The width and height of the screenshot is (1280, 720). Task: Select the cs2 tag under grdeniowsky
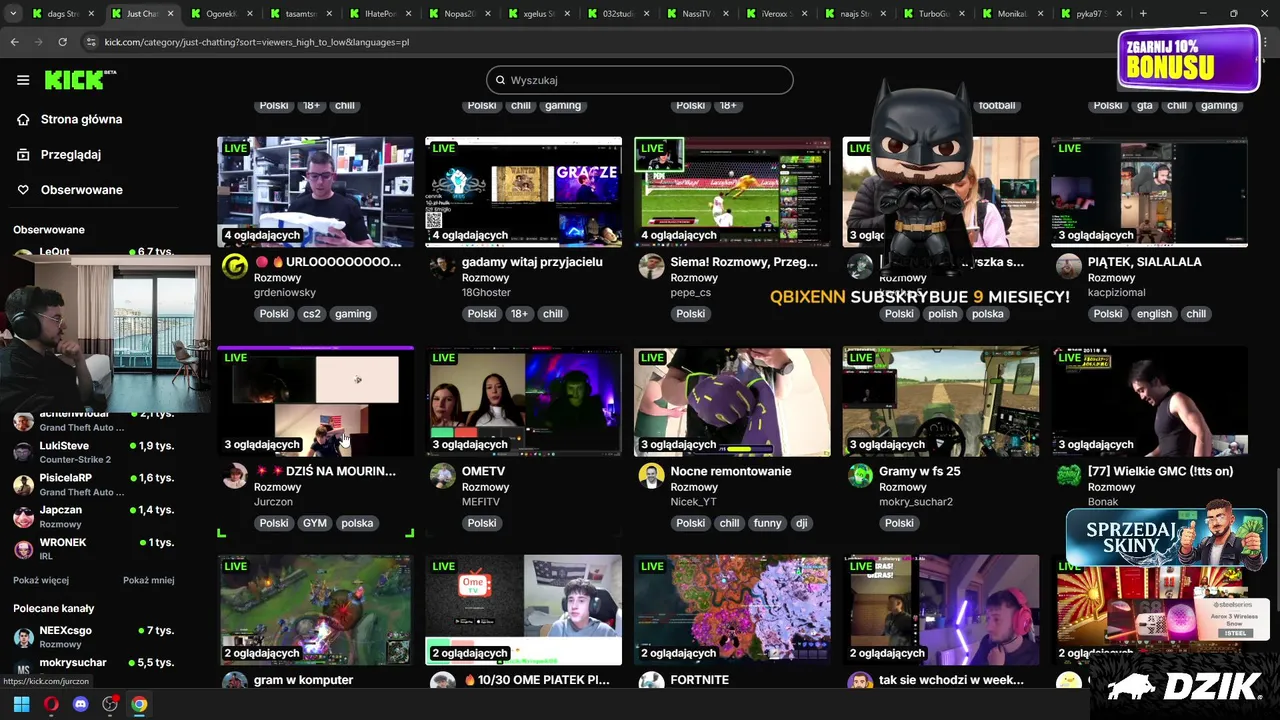(x=311, y=313)
